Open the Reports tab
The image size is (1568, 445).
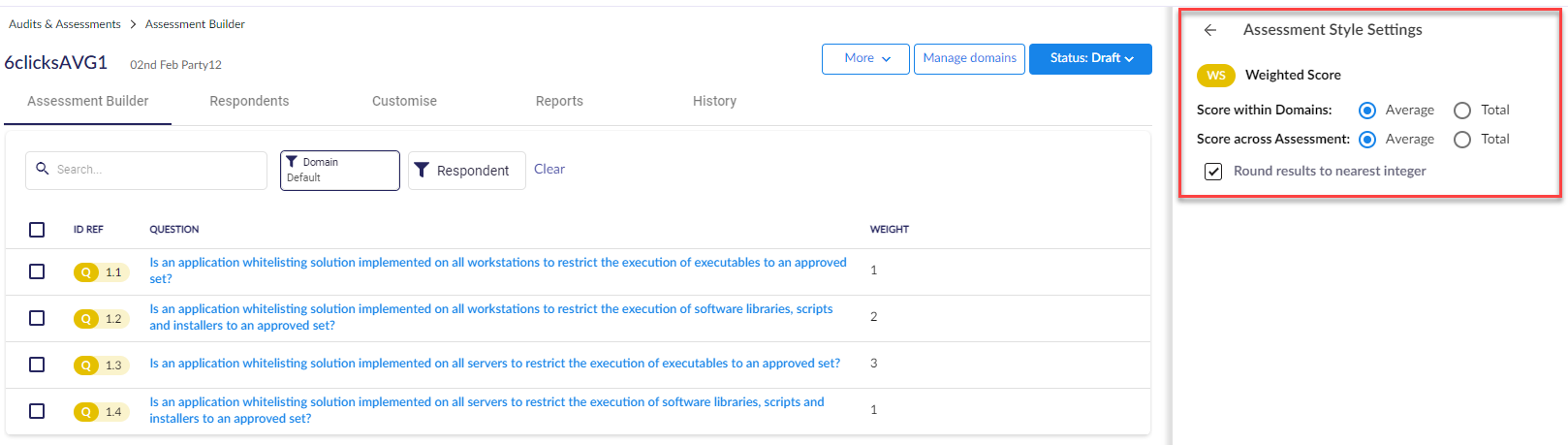[x=559, y=101]
